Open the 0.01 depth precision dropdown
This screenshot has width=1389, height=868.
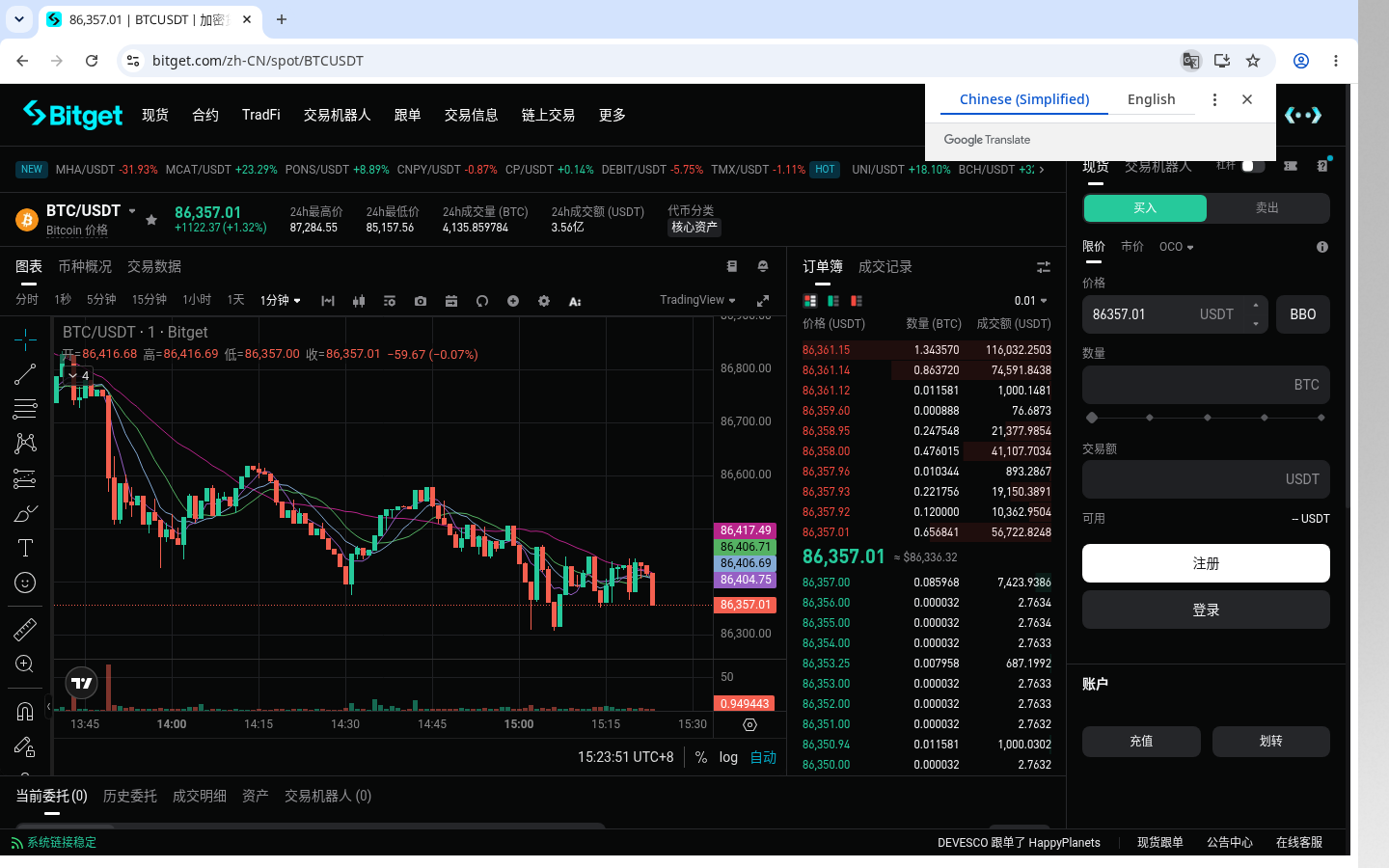click(x=1030, y=301)
